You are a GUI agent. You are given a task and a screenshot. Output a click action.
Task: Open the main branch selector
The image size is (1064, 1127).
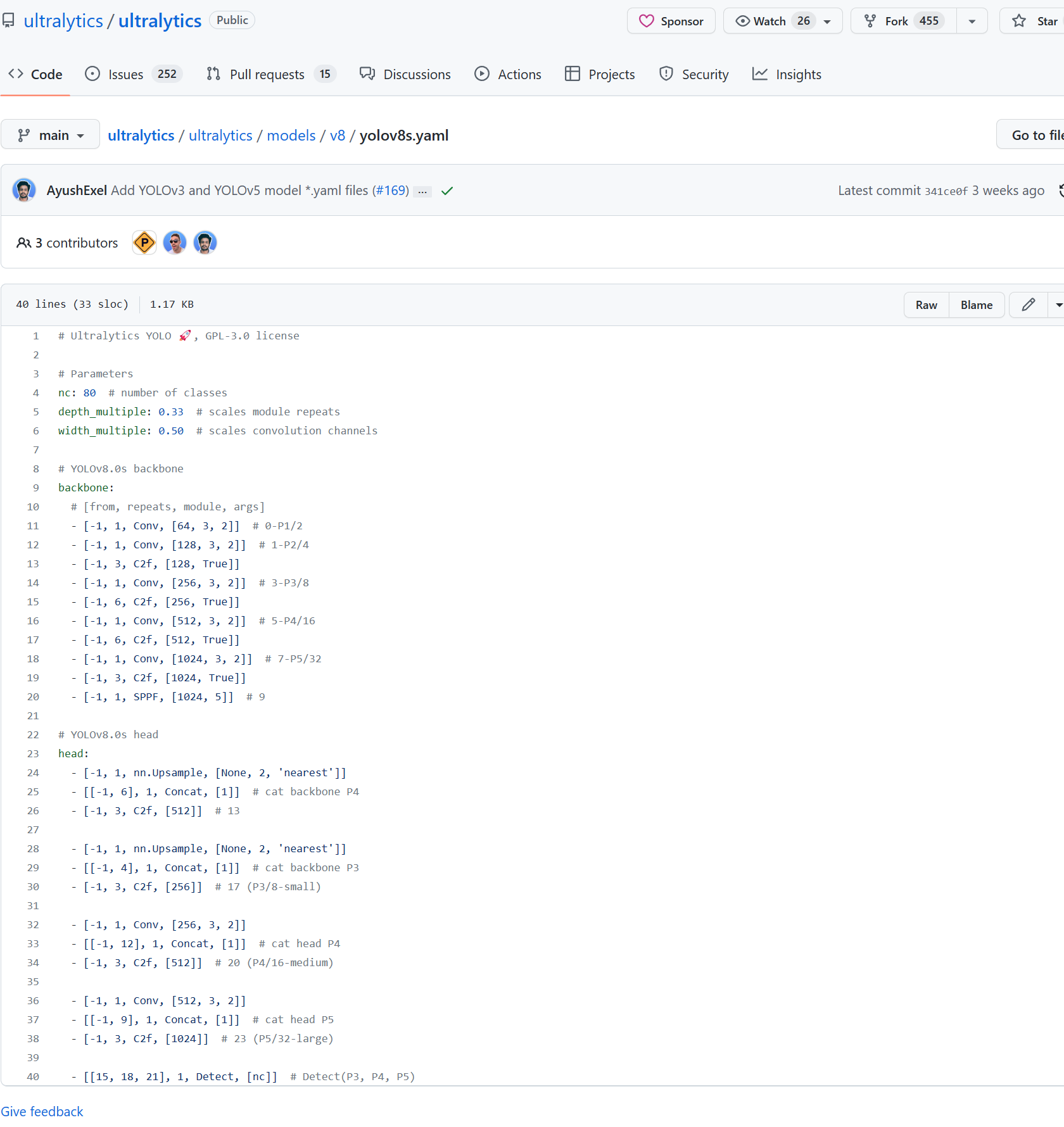pos(50,135)
